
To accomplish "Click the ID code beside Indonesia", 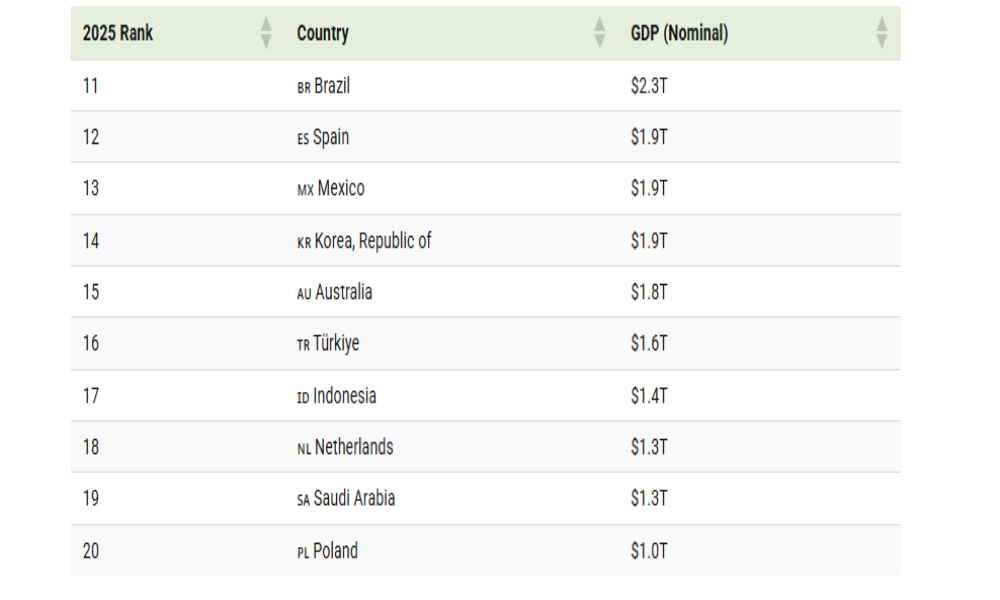I will 303,398.
